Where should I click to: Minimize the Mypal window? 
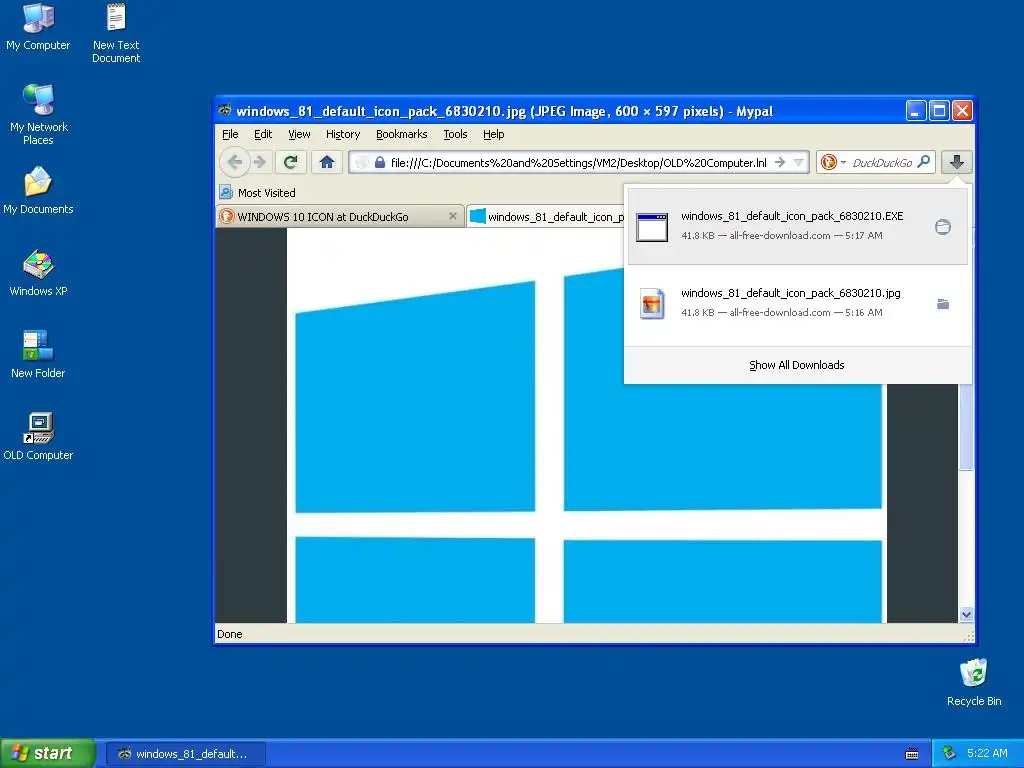(916, 111)
